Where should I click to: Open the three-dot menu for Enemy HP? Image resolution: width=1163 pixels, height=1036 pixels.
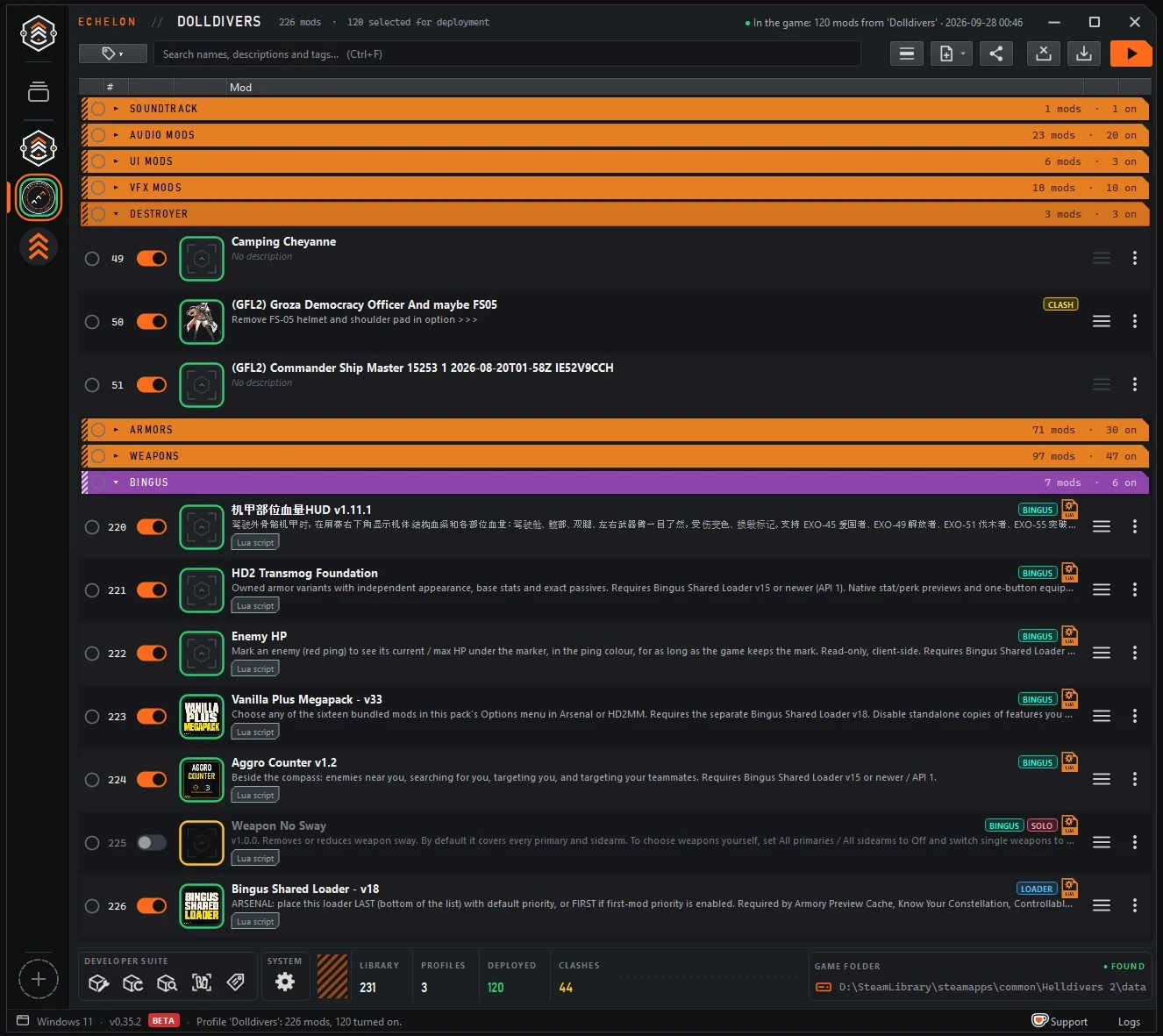point(1134,653)
